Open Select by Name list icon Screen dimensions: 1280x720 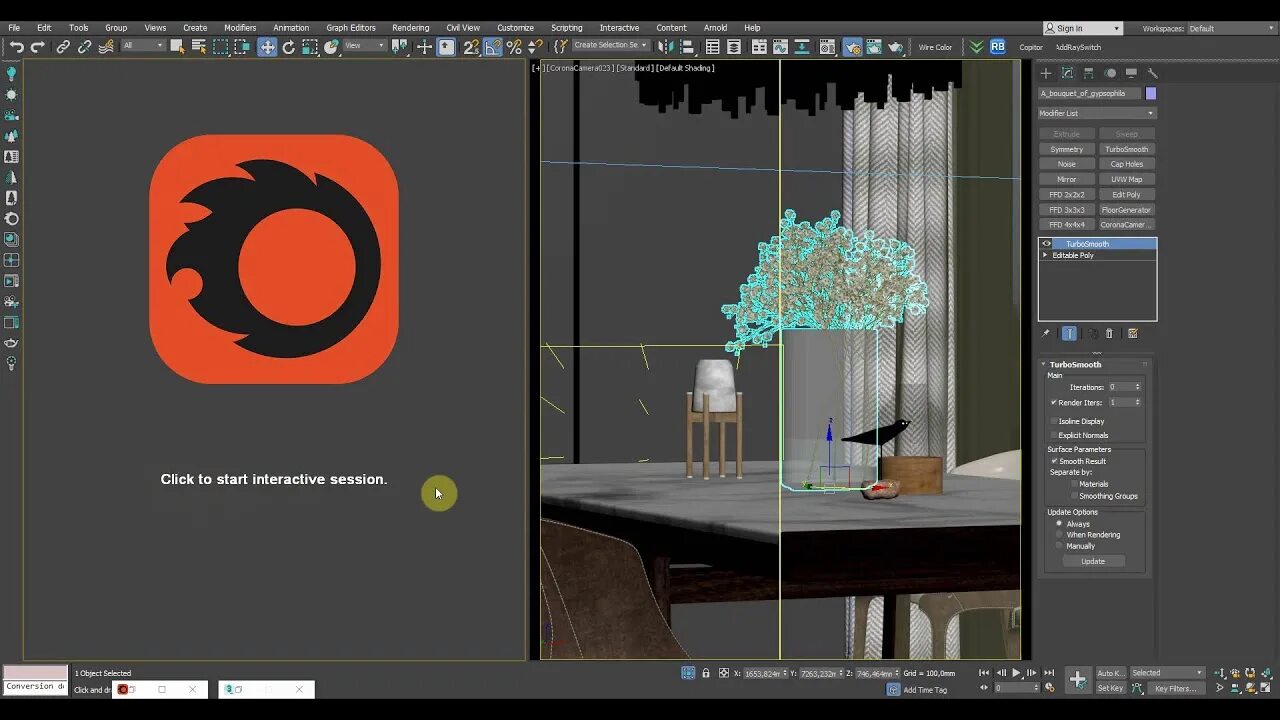click(199, 47)
